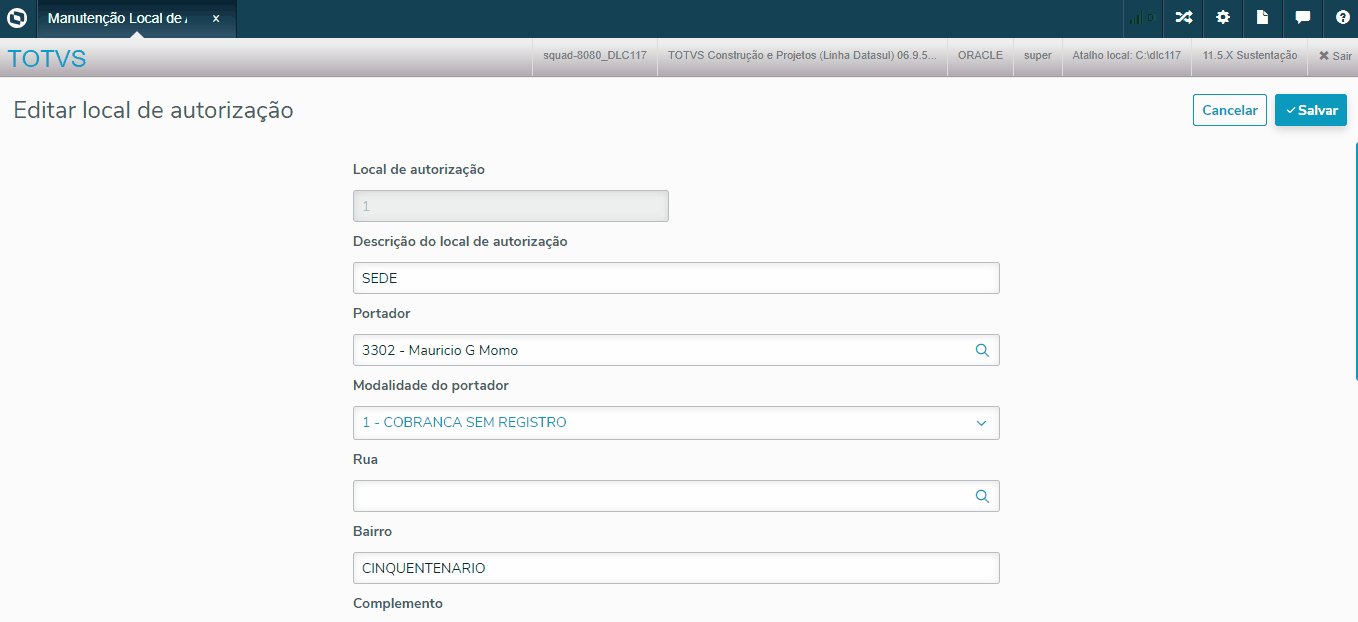This screenshot has height=622, width=1358.
Task: Open the TOTVS home logo icon
Action: pos(17,18)
